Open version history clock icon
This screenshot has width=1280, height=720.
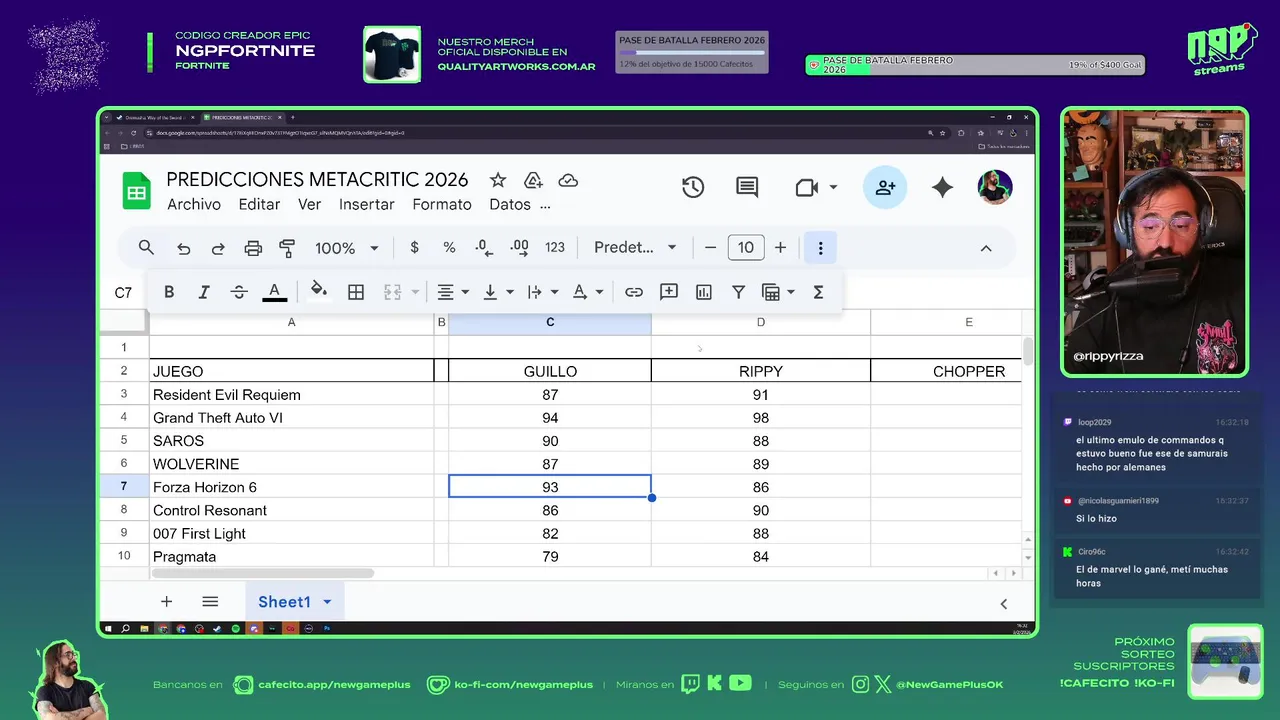(693, 187)
